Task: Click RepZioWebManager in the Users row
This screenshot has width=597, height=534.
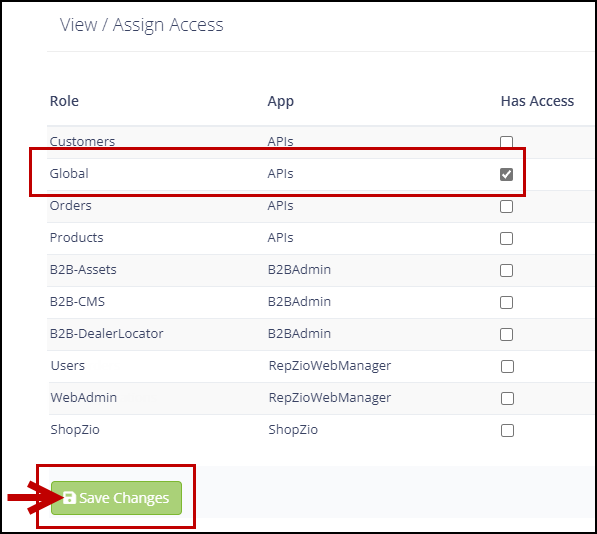Action: tap(330, 365)
